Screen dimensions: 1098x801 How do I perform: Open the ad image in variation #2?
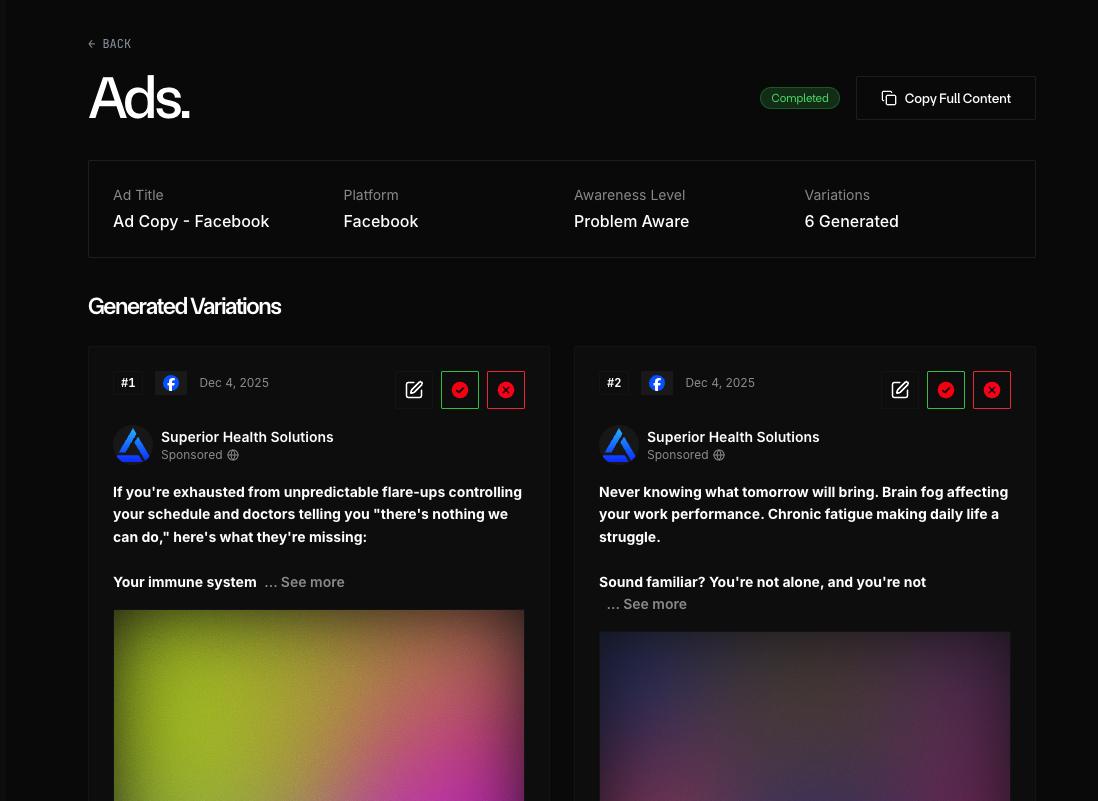[805, 715]
